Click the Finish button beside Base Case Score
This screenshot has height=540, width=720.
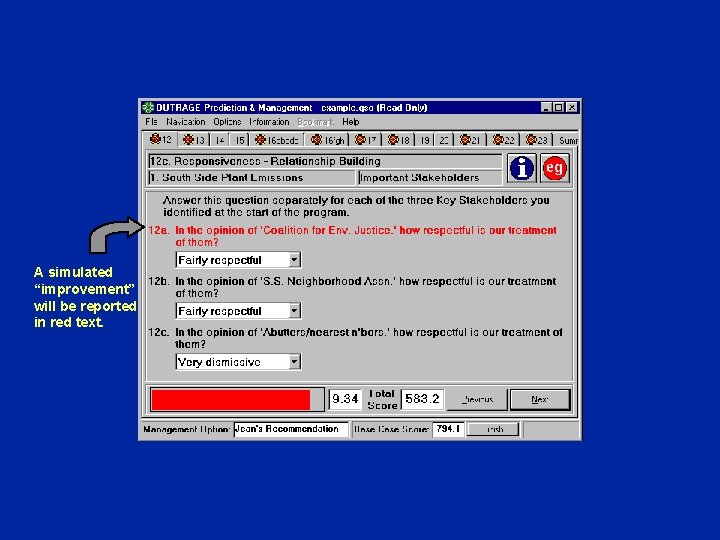tap(494, 429)
